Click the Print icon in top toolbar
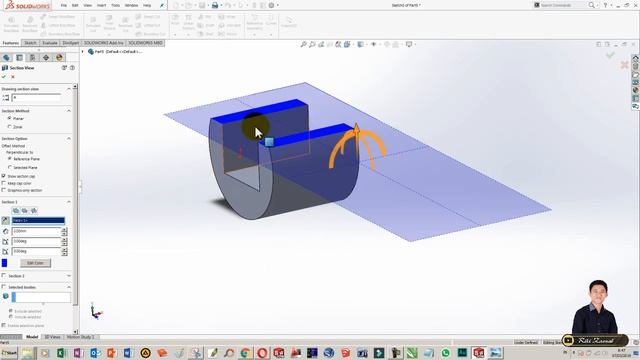 (x=215, y=5)
